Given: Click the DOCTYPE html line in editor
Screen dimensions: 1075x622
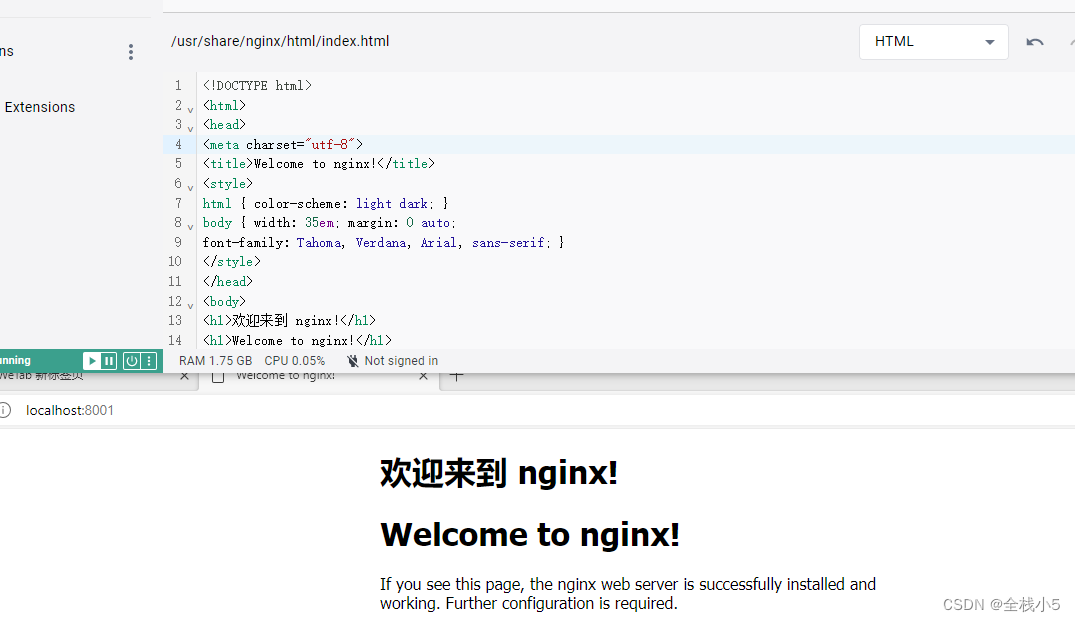Looking at the screenshot, I should (257, 86).
